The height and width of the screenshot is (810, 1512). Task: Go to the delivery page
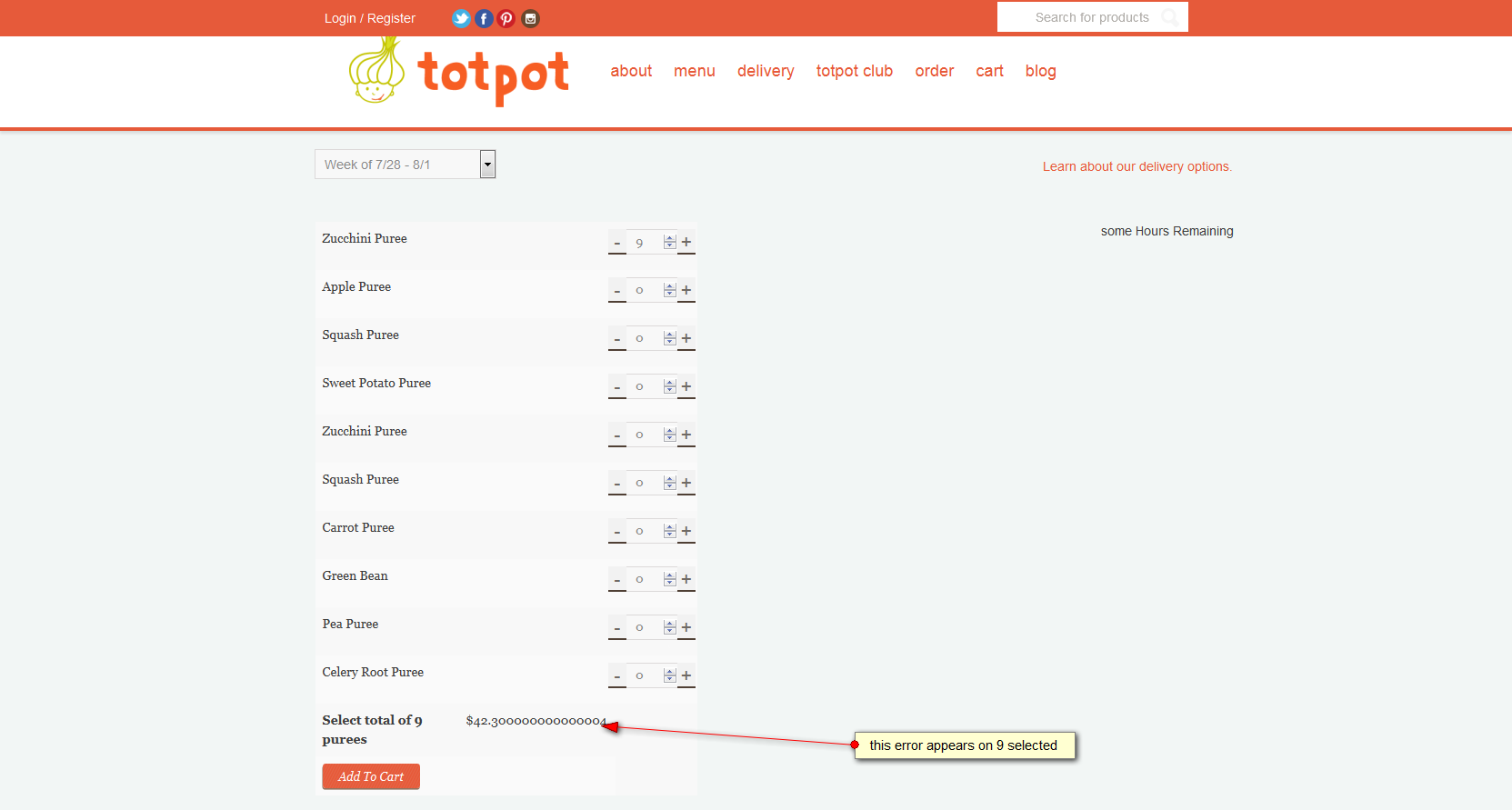766,71
